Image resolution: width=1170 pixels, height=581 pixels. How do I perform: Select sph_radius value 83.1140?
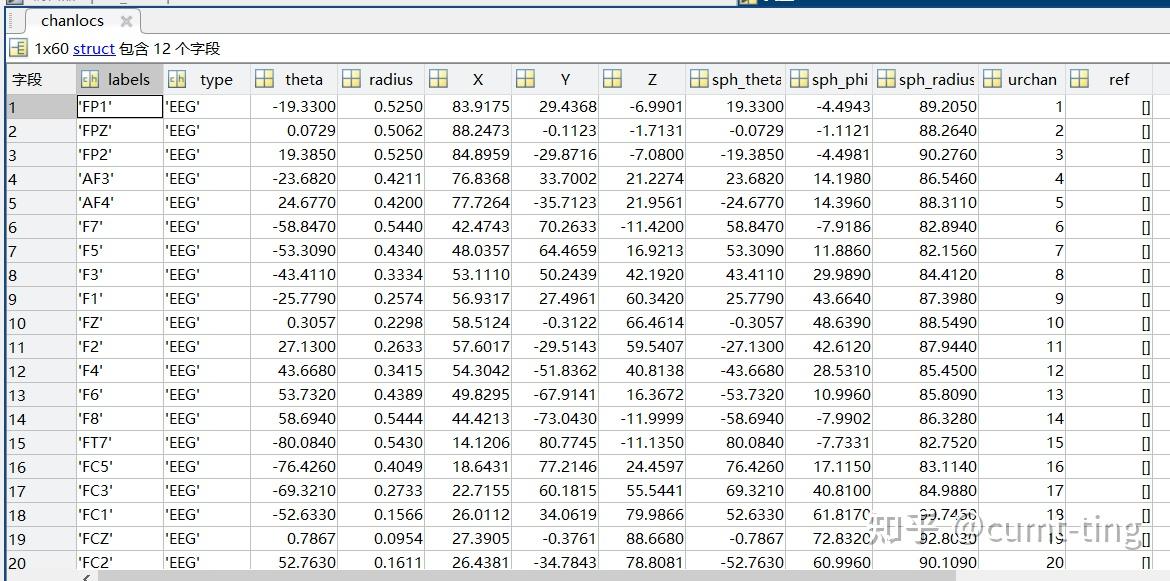point(926,467)
